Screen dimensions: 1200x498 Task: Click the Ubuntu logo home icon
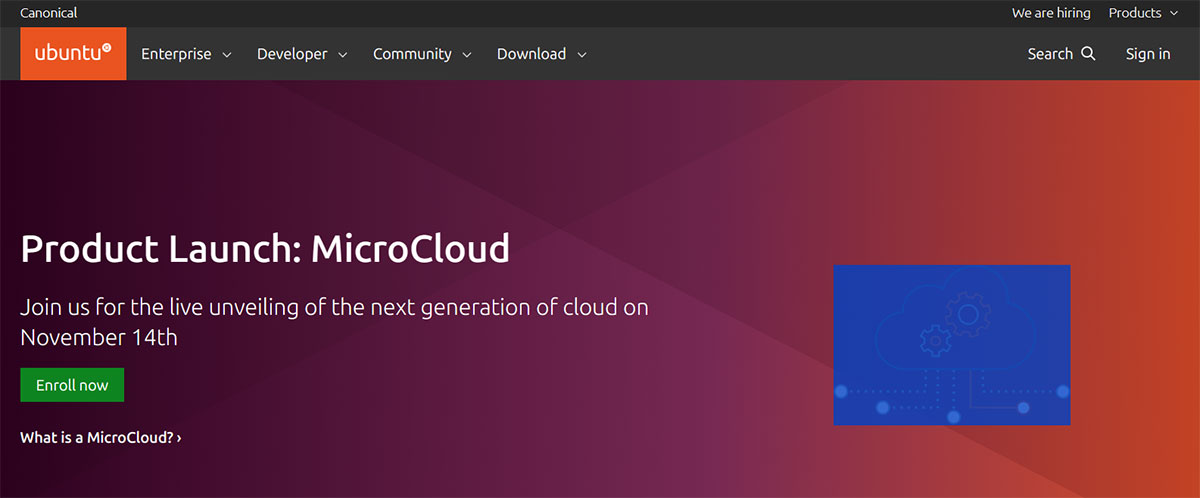coord(73,54)
